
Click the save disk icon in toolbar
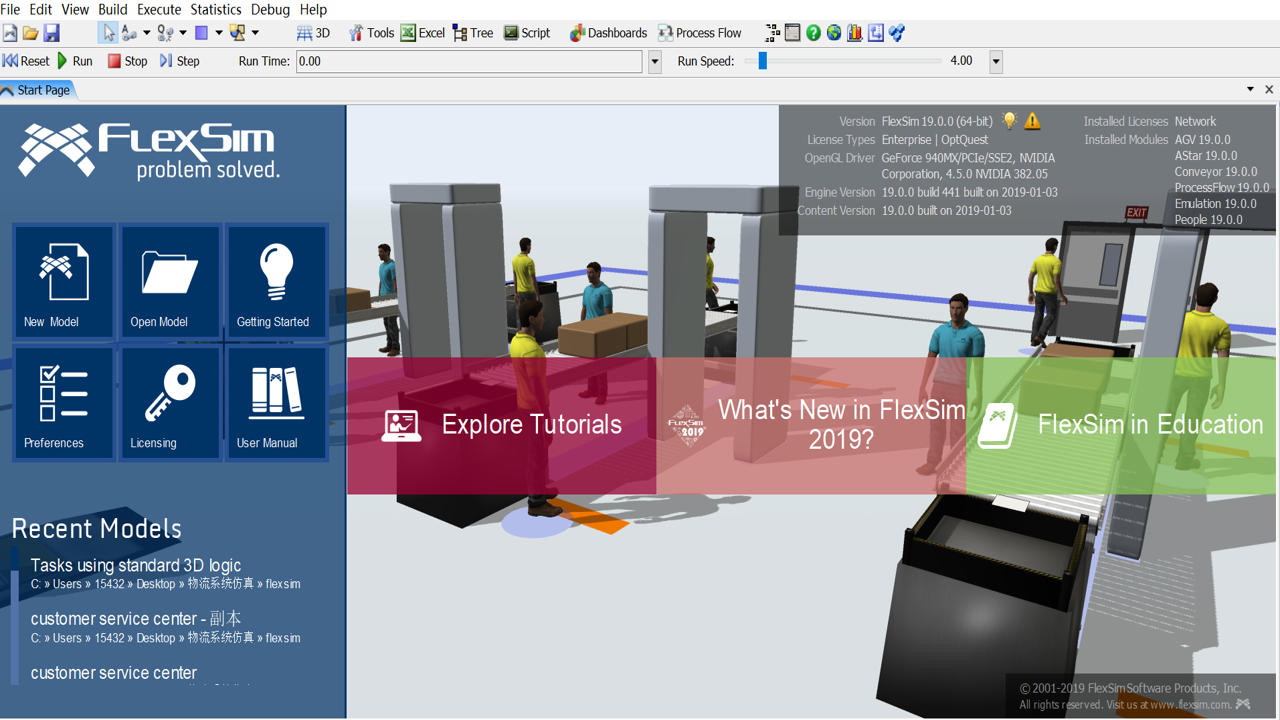(x=52, y=33)
